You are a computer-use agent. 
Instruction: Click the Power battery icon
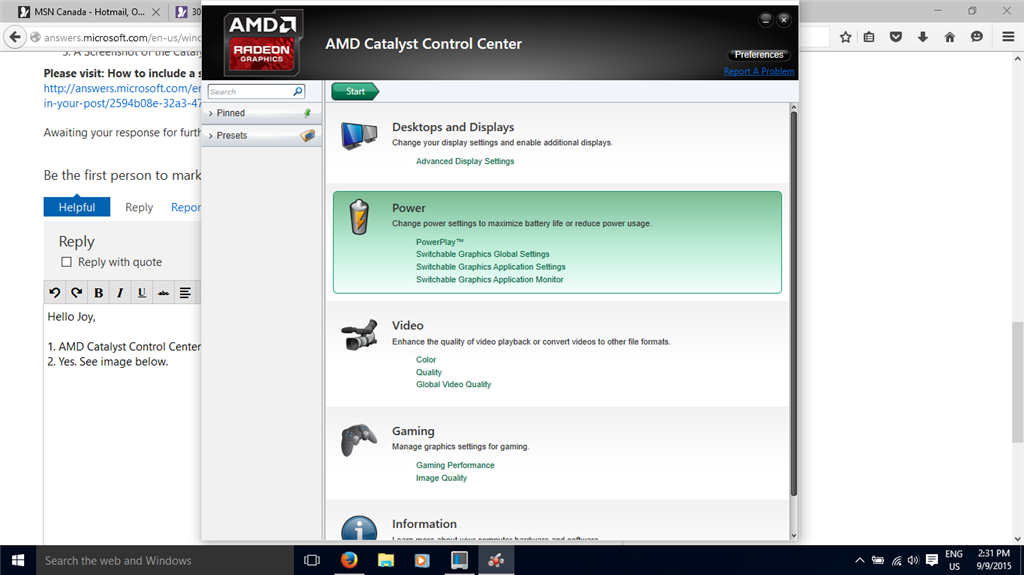coord(359,217)
